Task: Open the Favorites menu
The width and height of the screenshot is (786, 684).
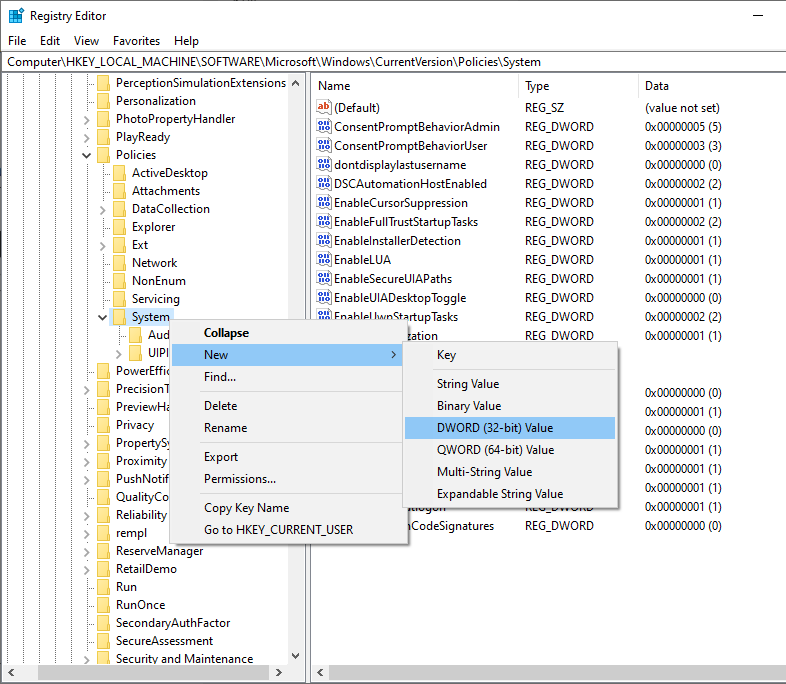Action: click(136, 41)
